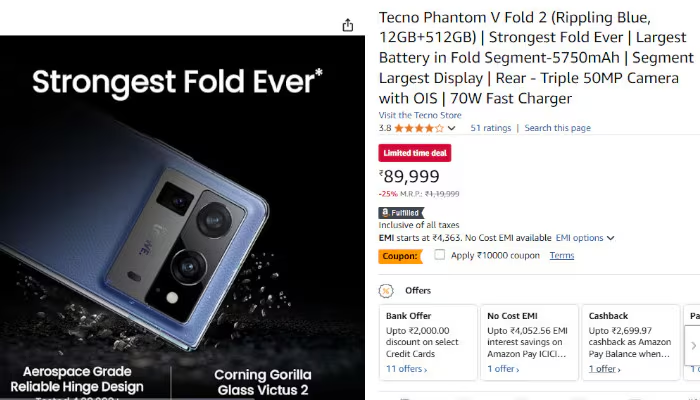Screen dimensions: 700x400
Task: Click the share icon above product image
Action: tap(348, 25)
